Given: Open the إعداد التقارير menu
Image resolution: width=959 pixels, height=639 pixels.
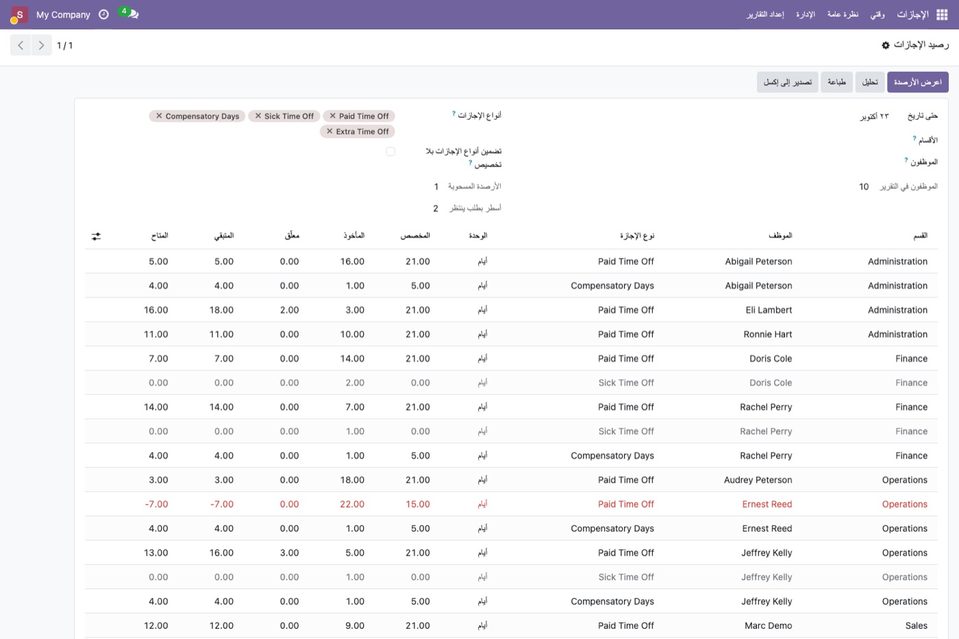Looking at the screenshot, I should point(765,15).
